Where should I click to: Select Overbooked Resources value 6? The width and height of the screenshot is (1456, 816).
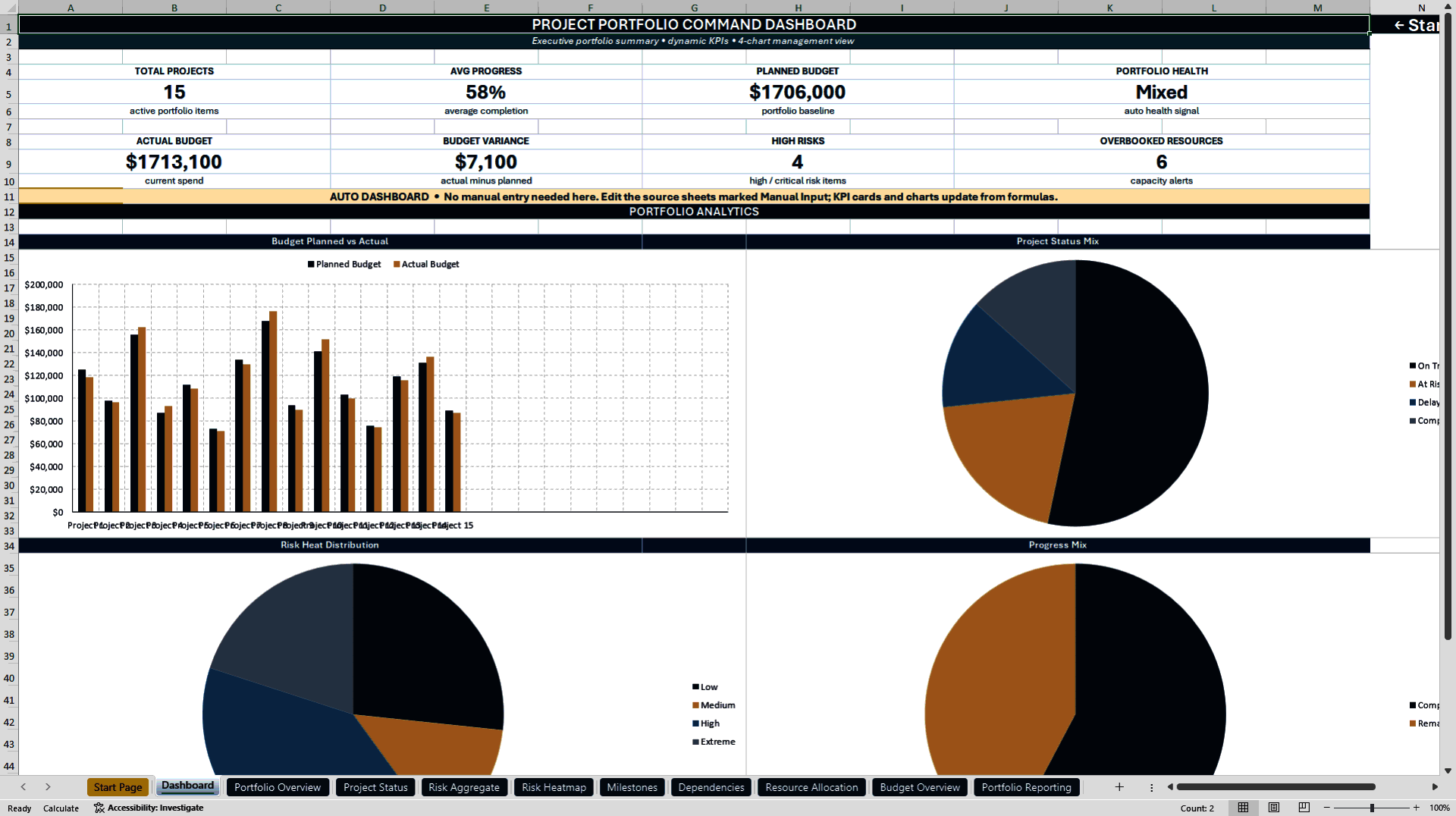[1161, 162]
